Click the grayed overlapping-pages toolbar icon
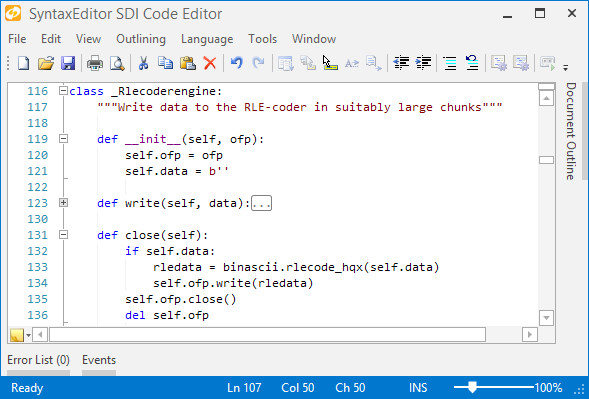The width and height of the screenshot is (589, 399). coord(308,63)
